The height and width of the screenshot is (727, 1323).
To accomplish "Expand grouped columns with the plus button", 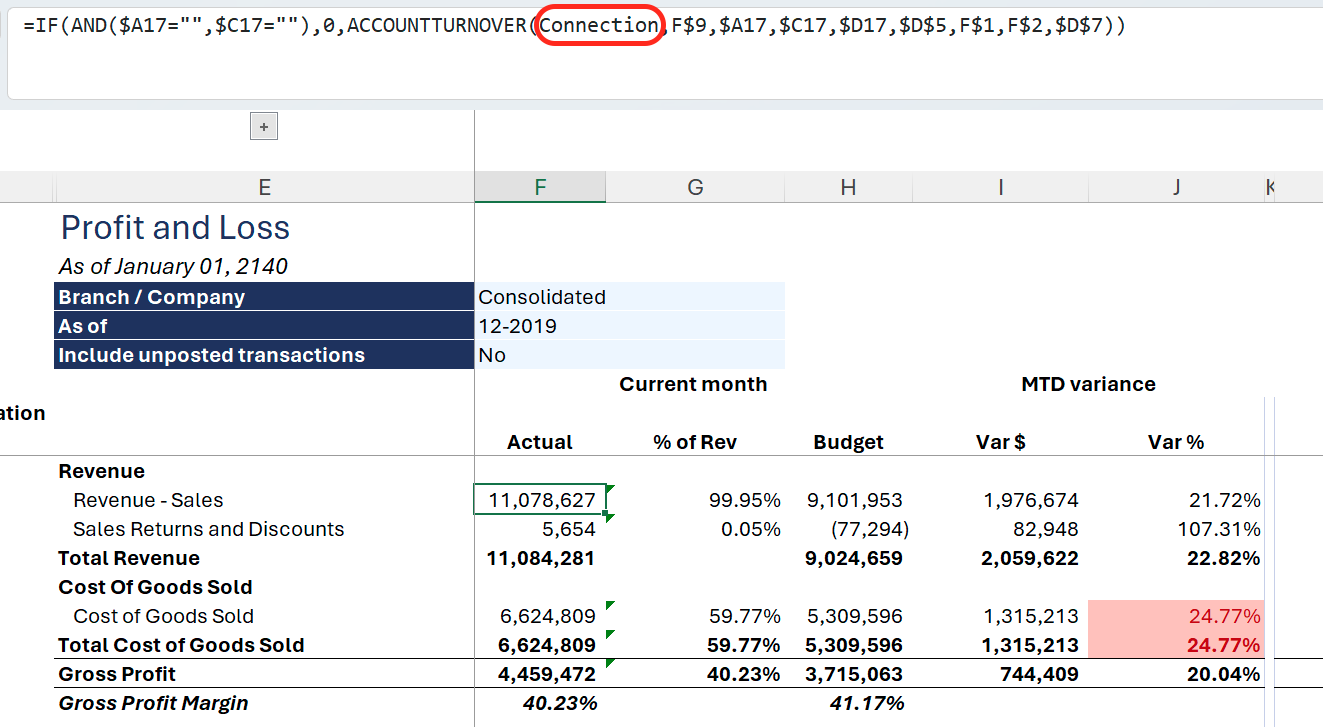I will click(264, 127).
